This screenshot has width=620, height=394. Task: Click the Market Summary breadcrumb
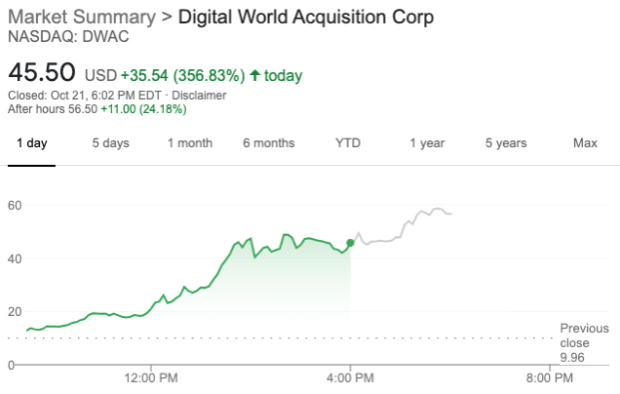click(82, 17)
